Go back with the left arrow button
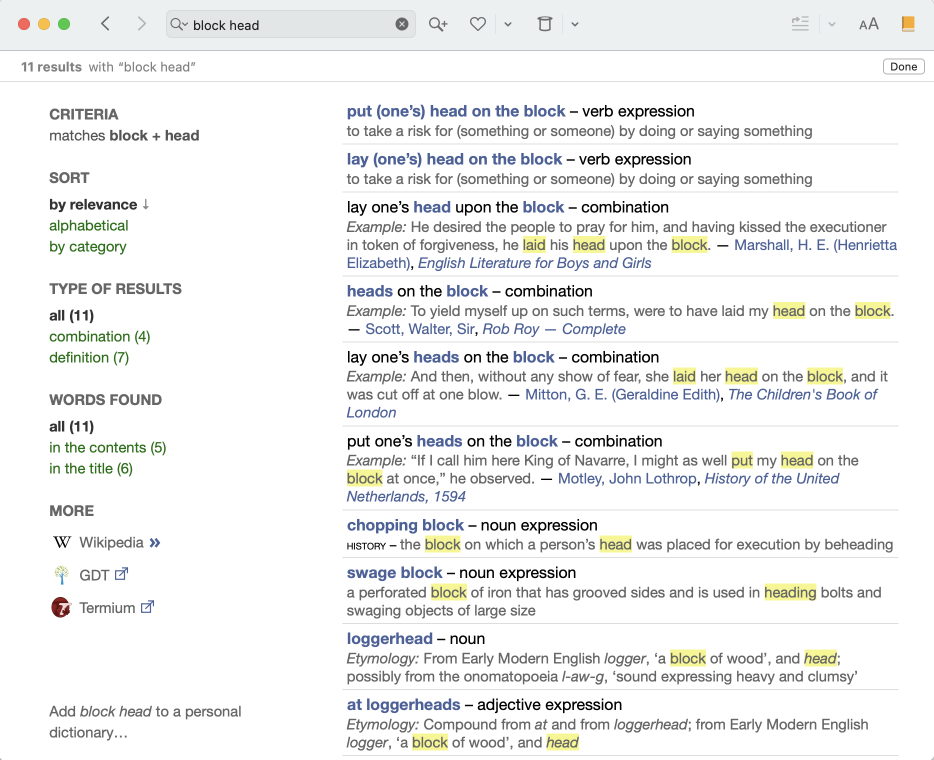The width and height of the screenshot is (934, 760). [105, 24]
